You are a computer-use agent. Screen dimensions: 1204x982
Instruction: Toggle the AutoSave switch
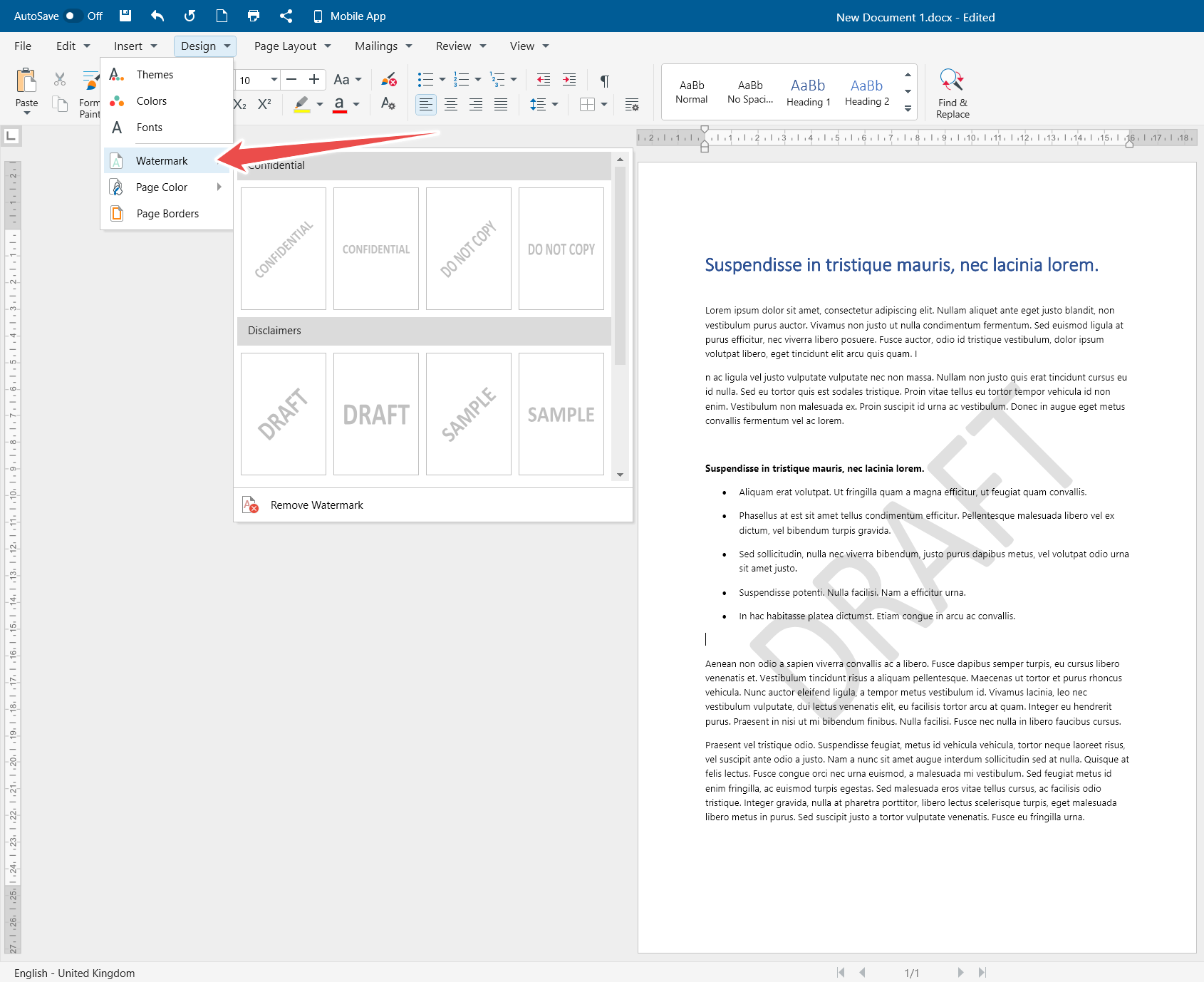(73, 16)
